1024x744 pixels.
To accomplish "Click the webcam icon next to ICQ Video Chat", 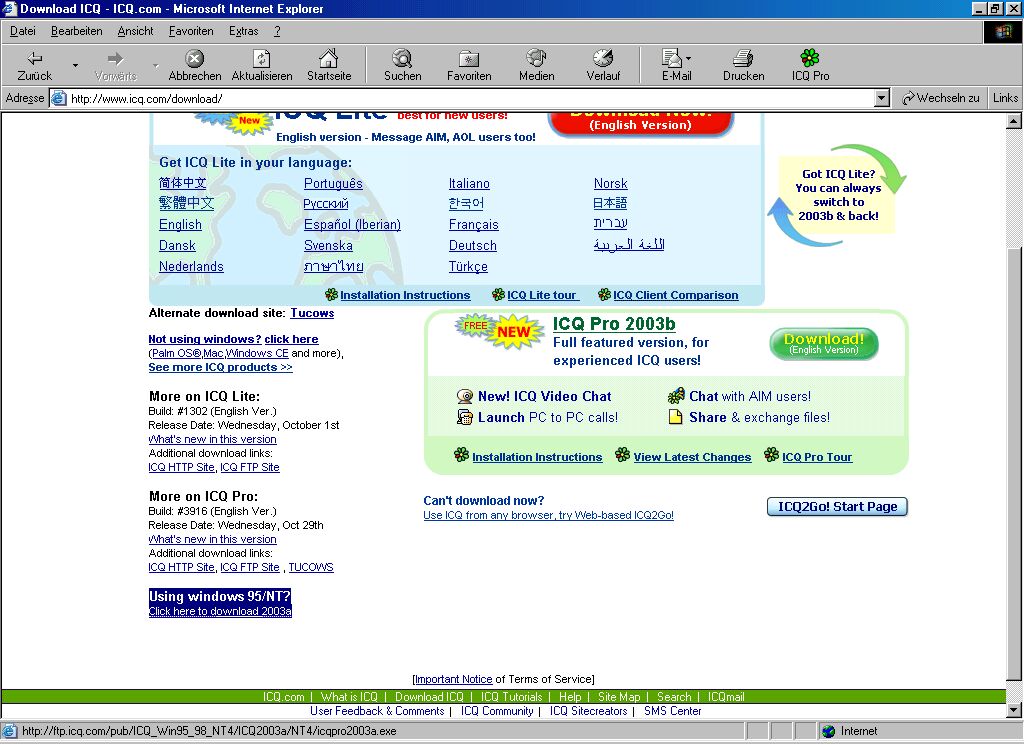I will [x=464, y=396].
